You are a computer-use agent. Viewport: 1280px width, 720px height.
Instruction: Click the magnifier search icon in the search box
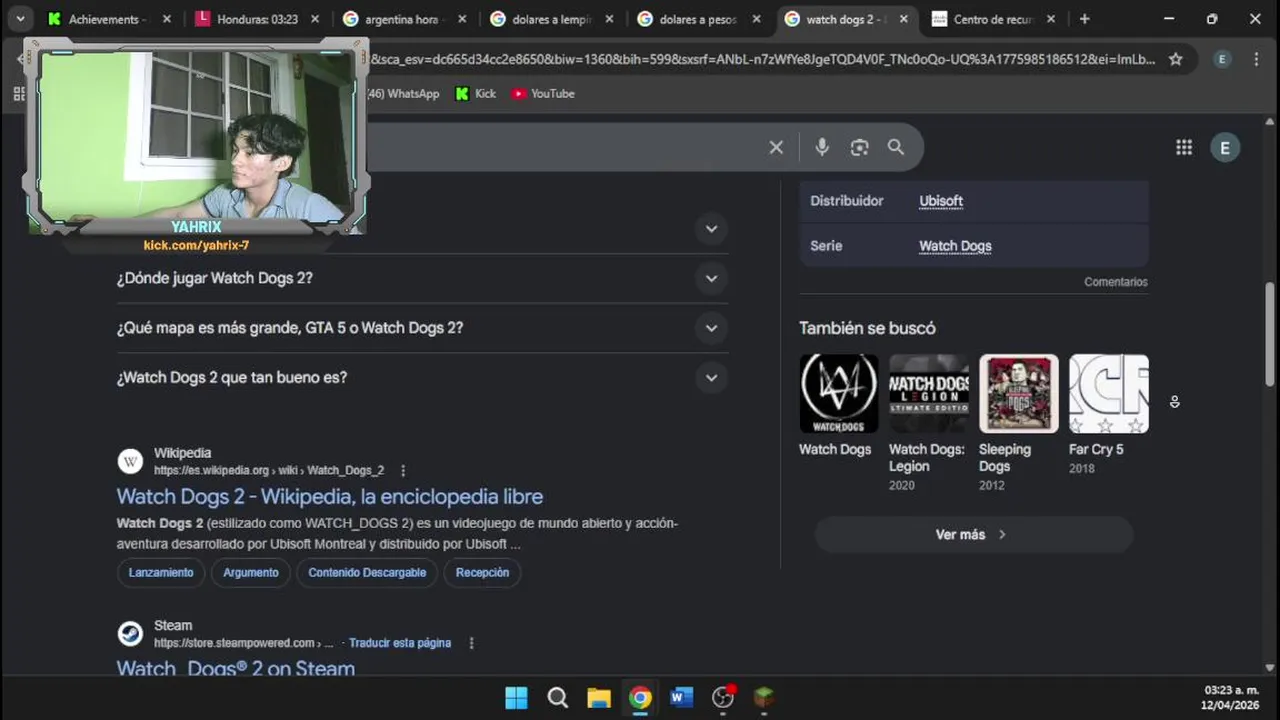896,147
